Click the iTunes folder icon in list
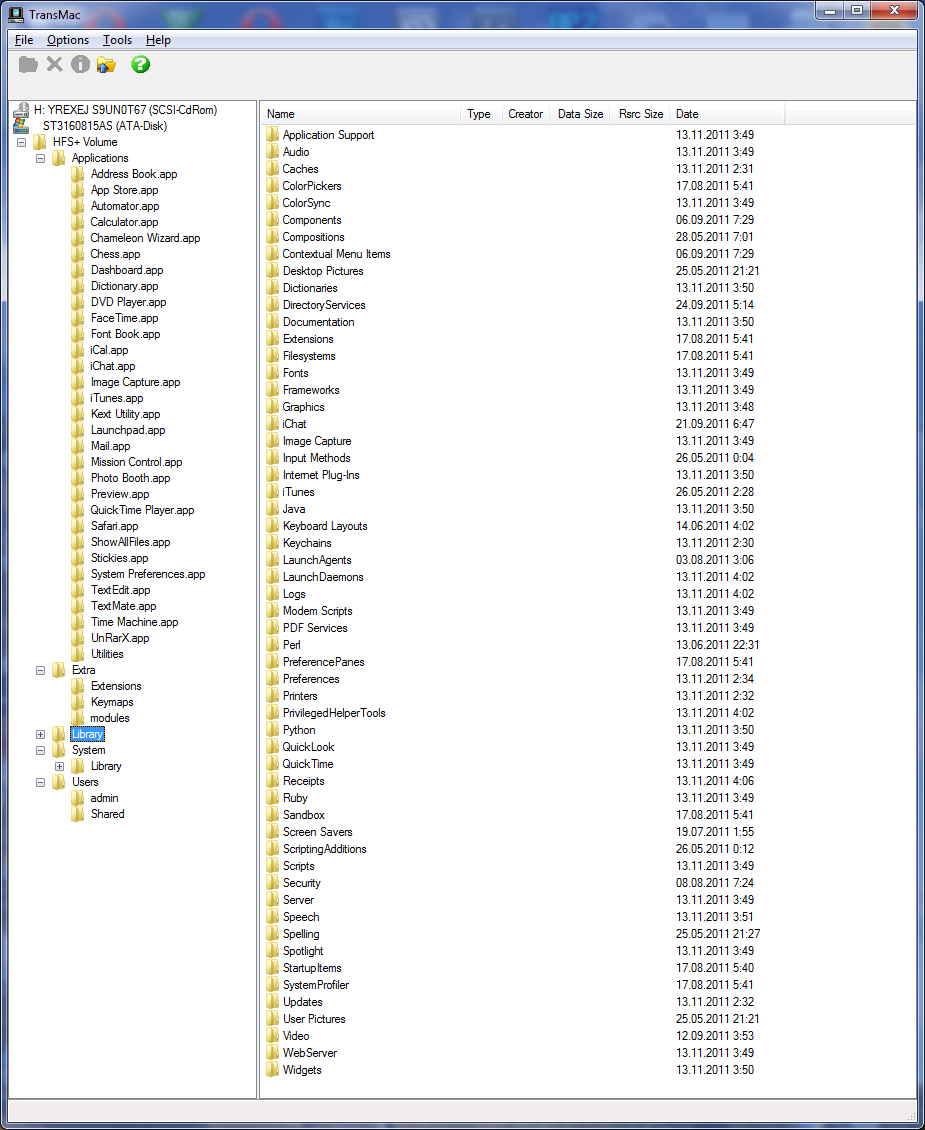 coord(272,492)
